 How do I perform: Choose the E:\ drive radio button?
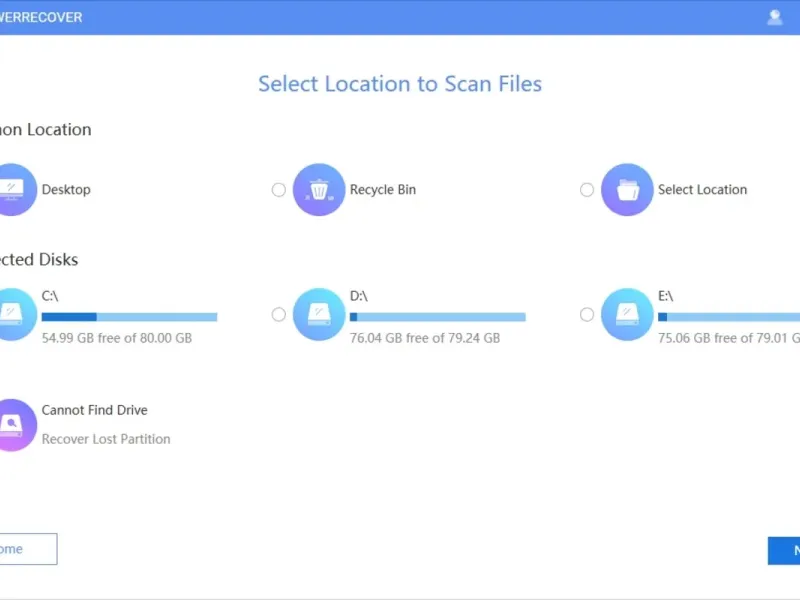pos(587,314)
